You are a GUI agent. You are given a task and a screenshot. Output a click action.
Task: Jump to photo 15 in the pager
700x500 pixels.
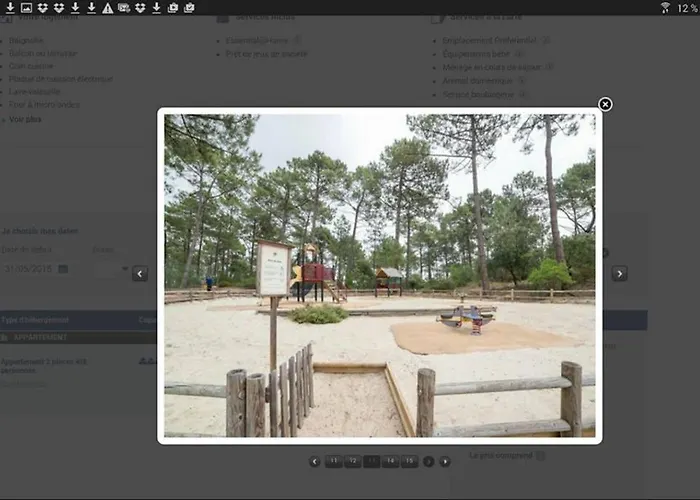point(410,461)
